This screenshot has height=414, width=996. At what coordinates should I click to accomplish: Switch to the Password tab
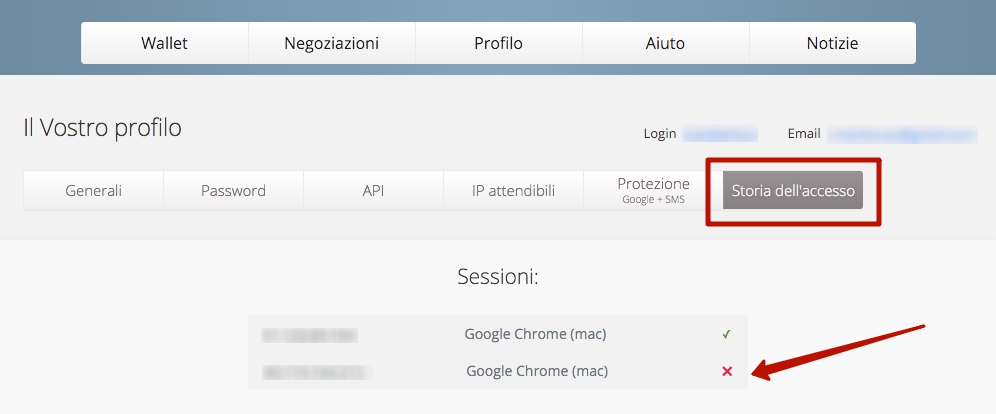coord(233,190)
